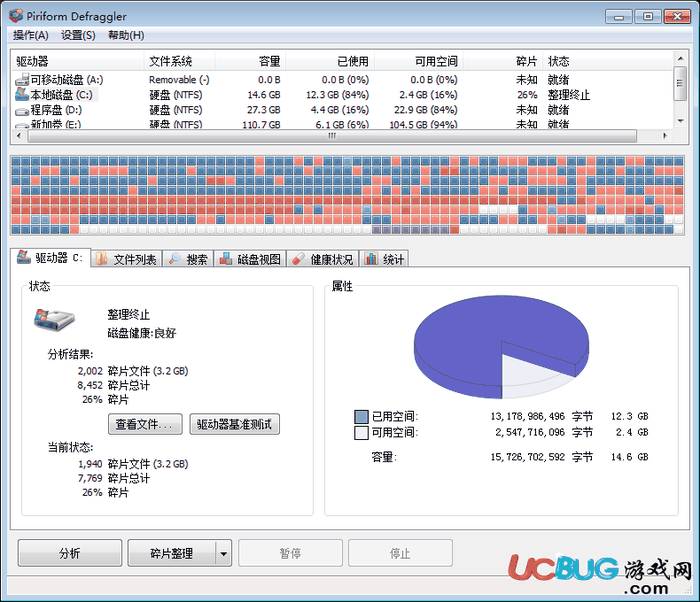Click the 15,726,702,592 字节 capacity value
This screenshot has height=602, width=700.
[x=542, y=457]
